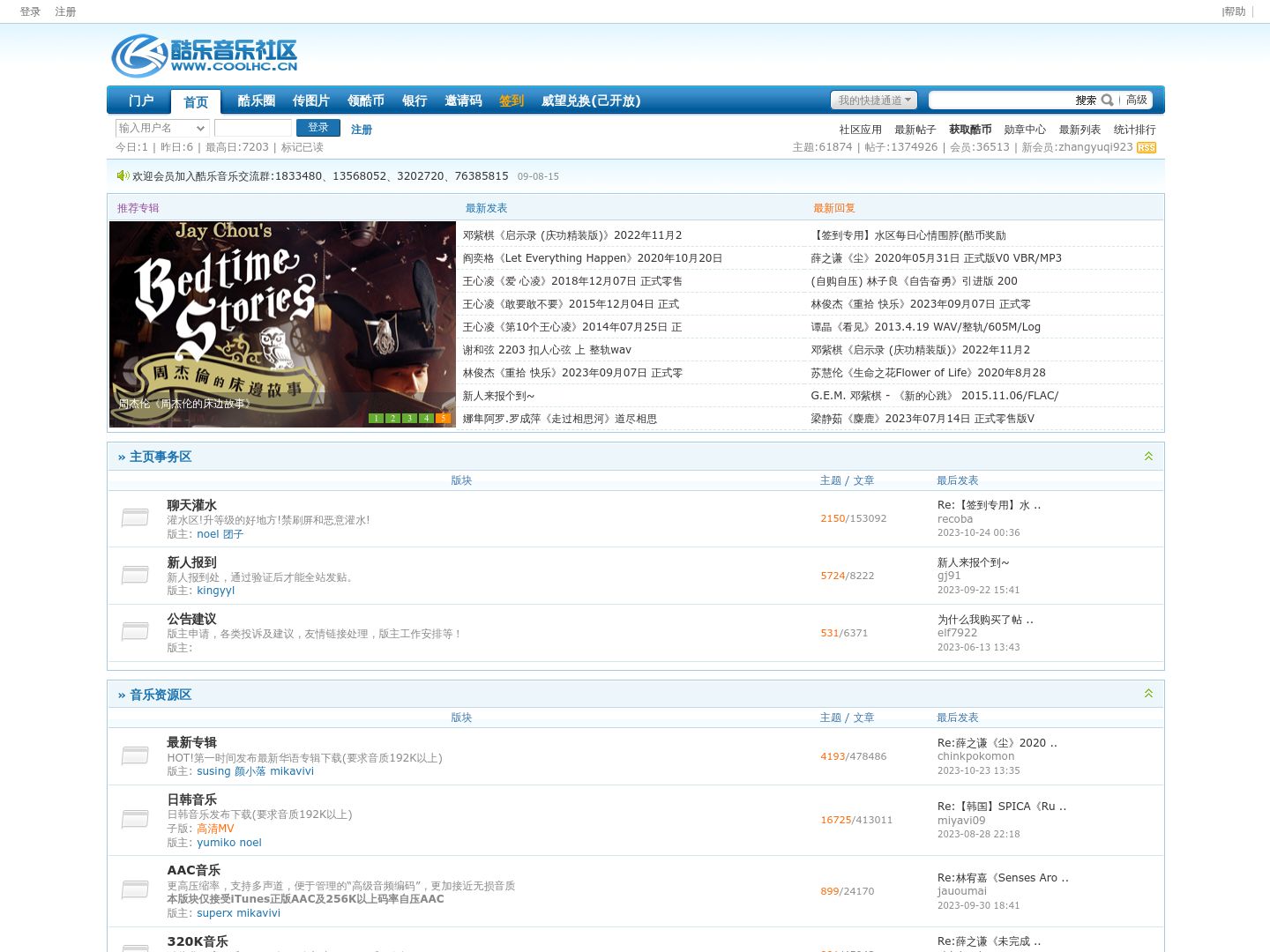Select slide 2 of the album carousel
This screenshot has width=1270, height=952.
pyautogui.click(x=392, y=418)
